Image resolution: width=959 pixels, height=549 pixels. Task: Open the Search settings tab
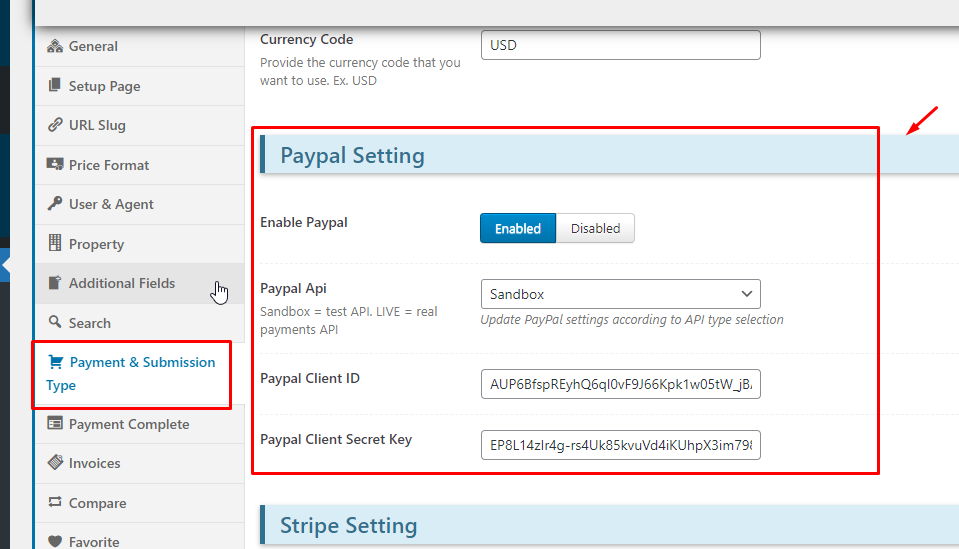[139, 323]
